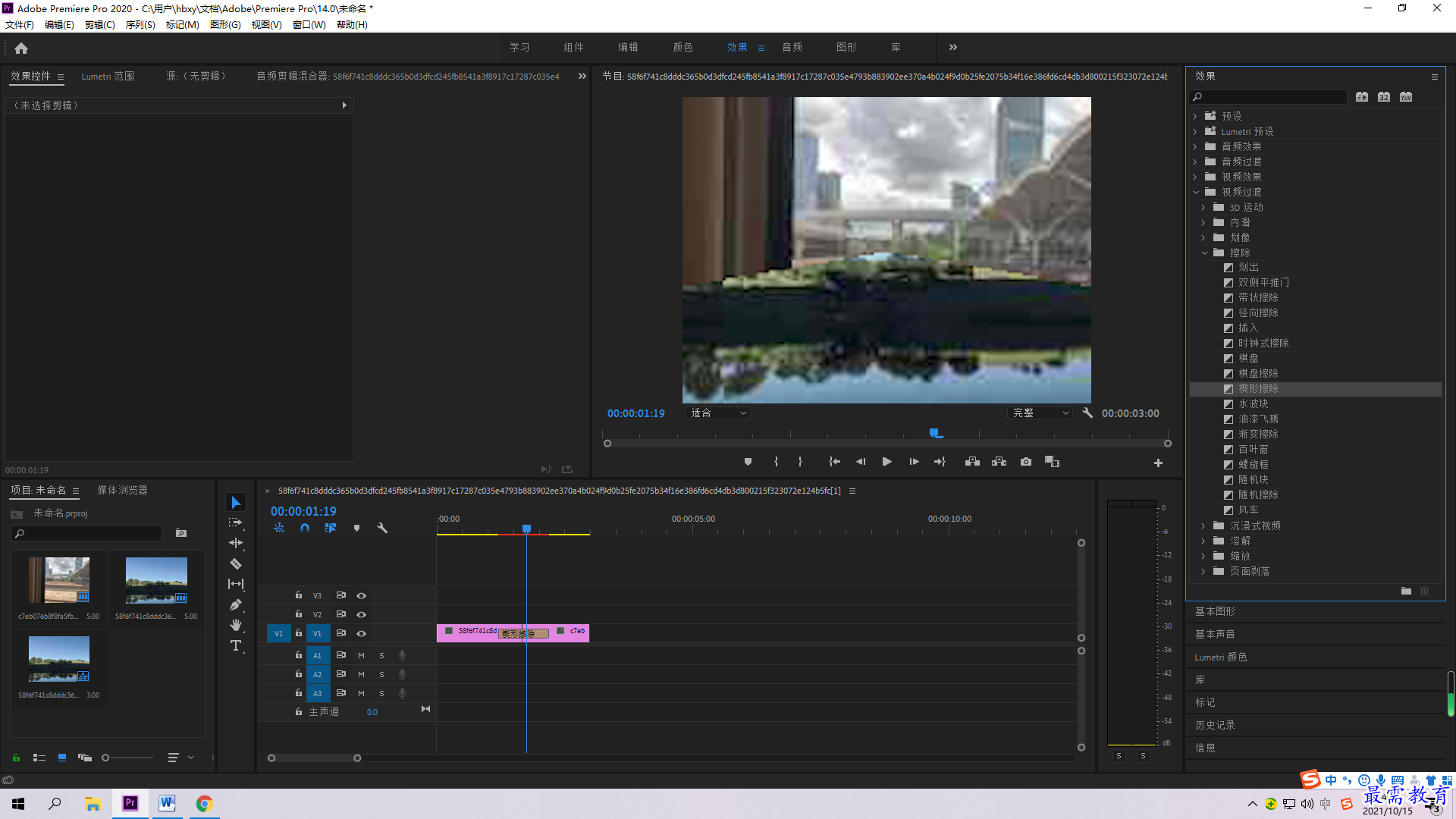The width and height of the screenshot is (1456, 819).
Task: Open timeline display settings wrench
Action: click(x=382, y=528)
